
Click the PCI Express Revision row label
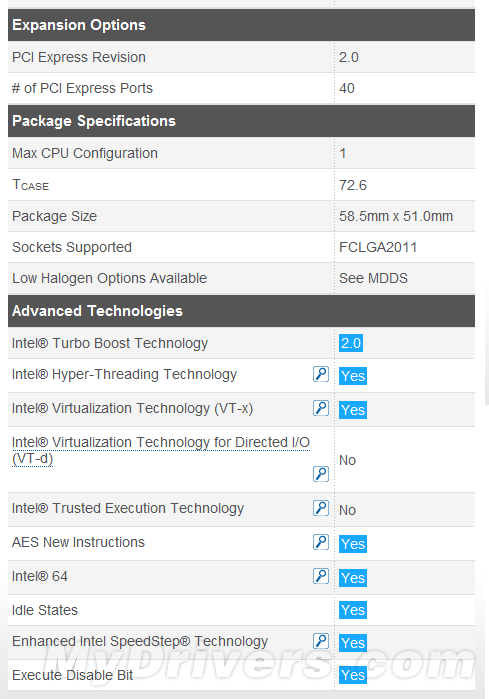tap(79, 57)
